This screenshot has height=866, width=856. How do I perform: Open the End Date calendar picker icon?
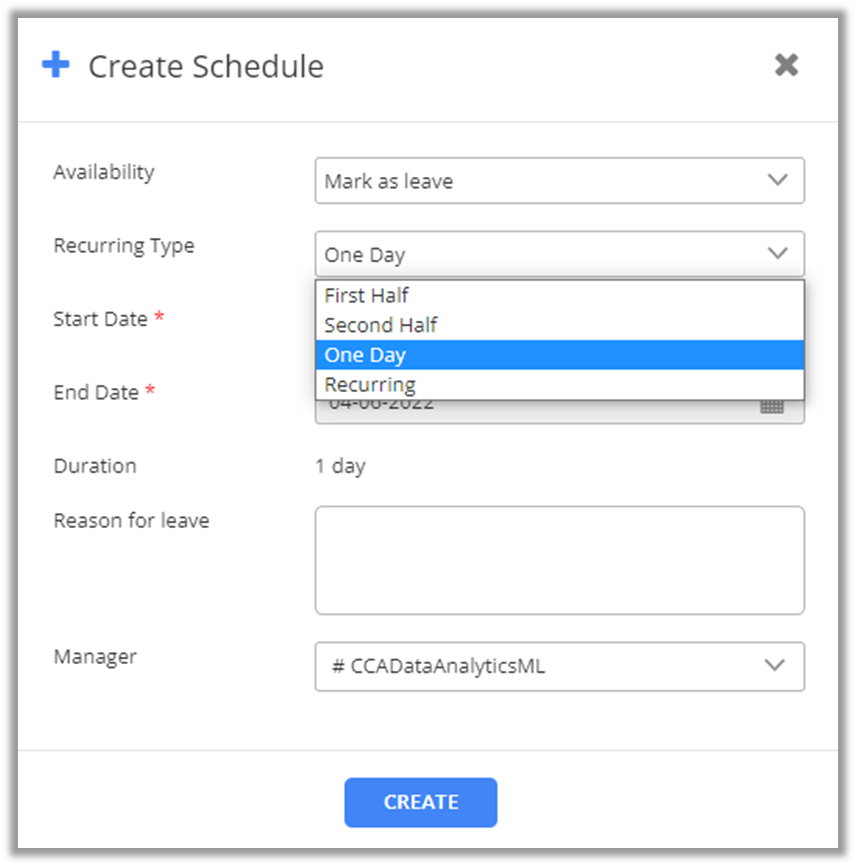[x=771, y=407]
